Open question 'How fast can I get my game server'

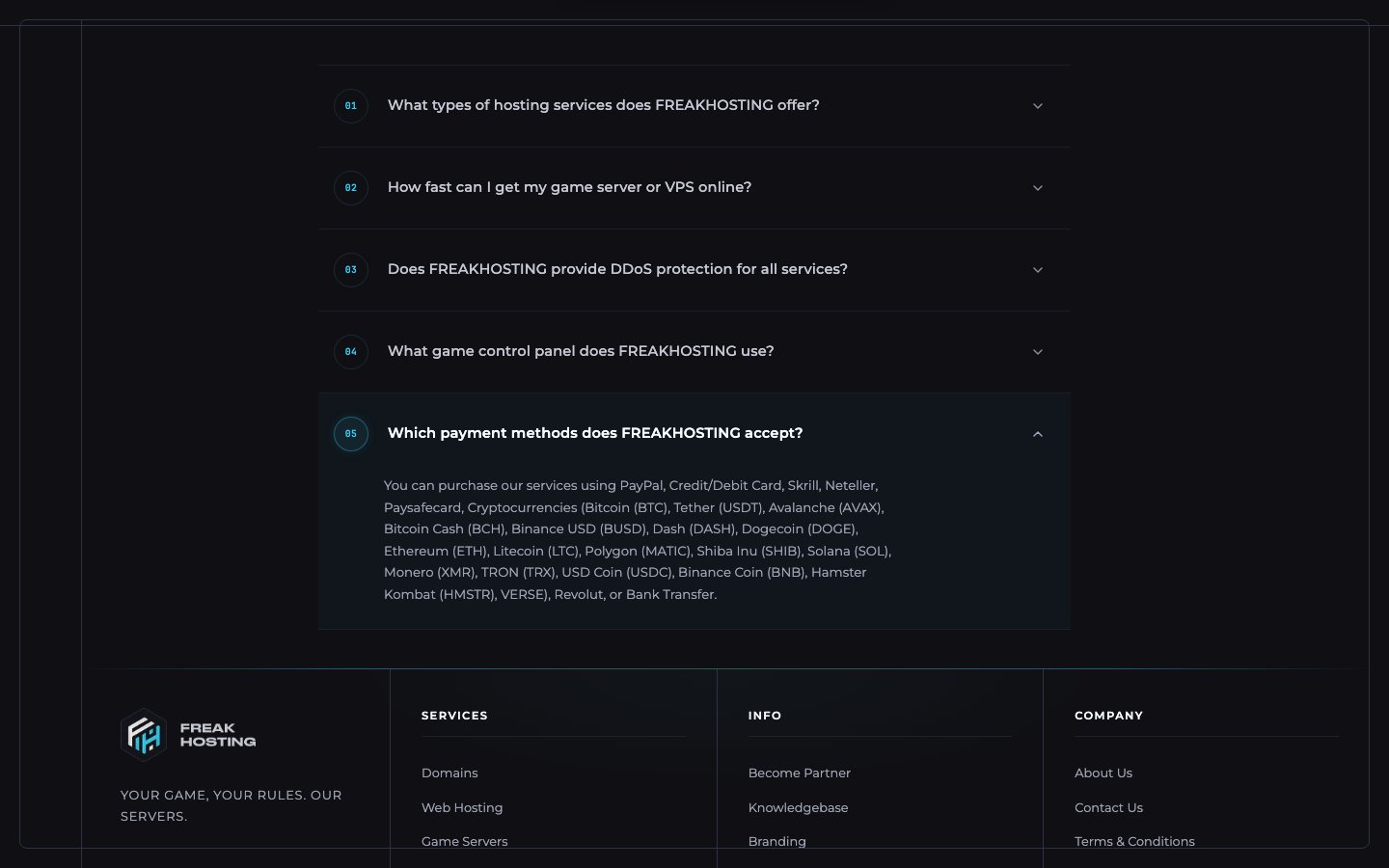569,187
